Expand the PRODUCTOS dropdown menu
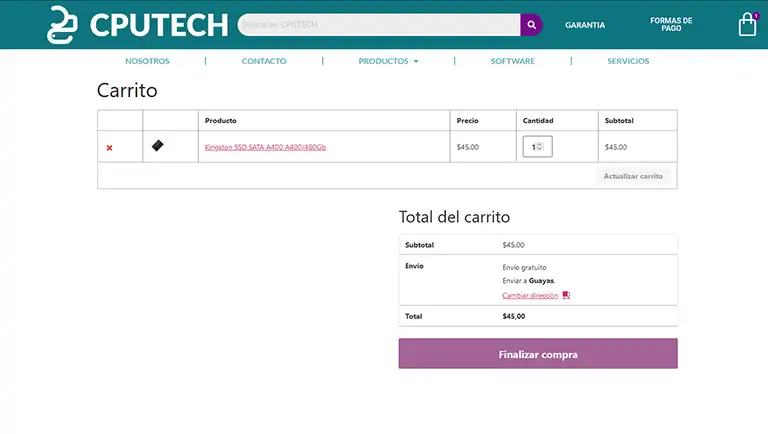The height and width of the screenshot is (434, 768). pos(388,61)
